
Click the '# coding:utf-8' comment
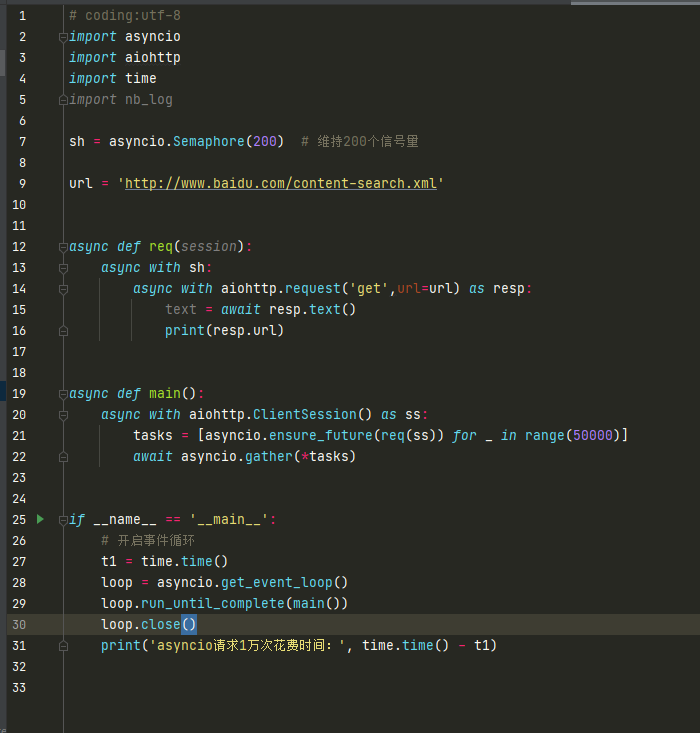pyautogui.click(x=125, y=15)
